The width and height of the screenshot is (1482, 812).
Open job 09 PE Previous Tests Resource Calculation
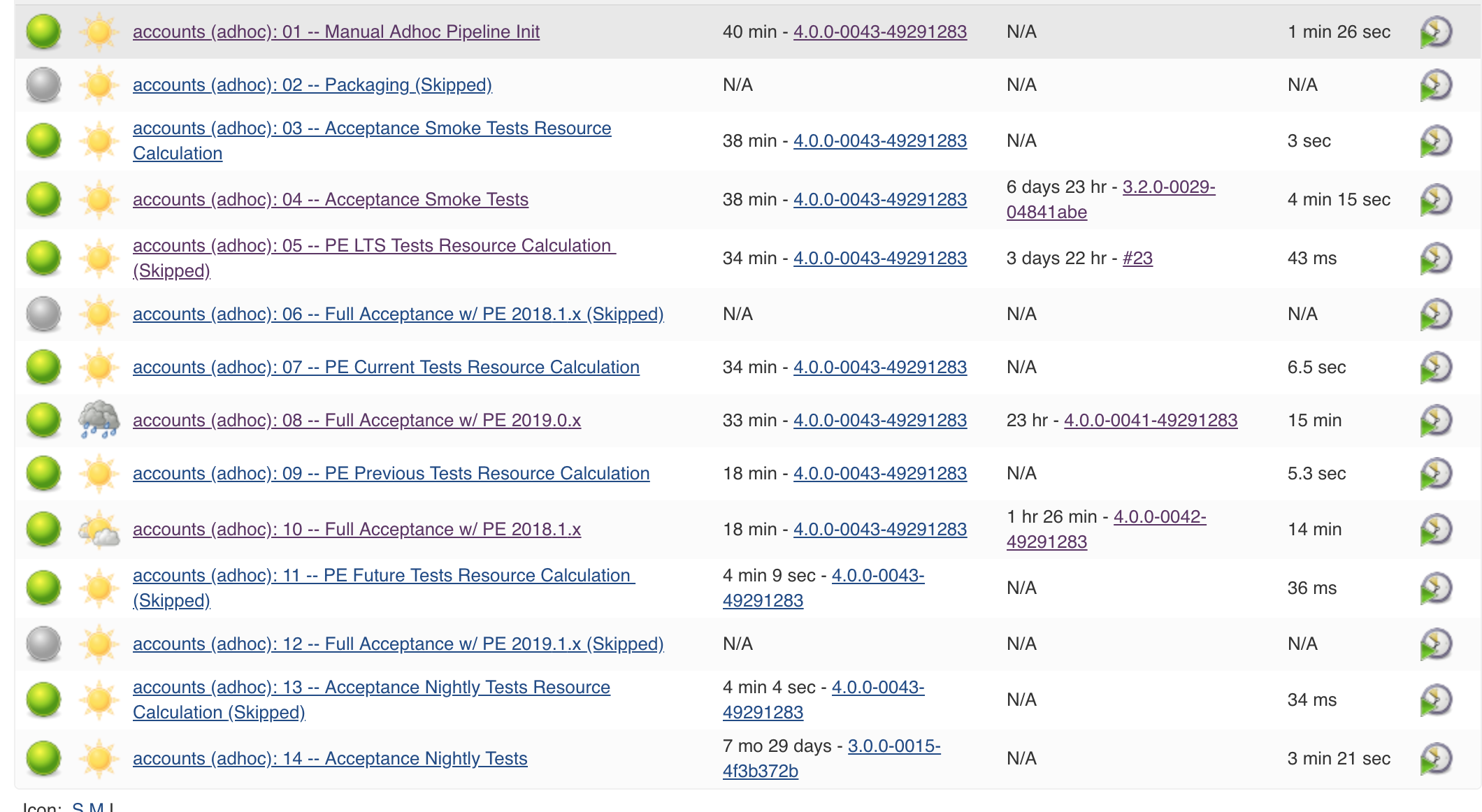[391, 474]
